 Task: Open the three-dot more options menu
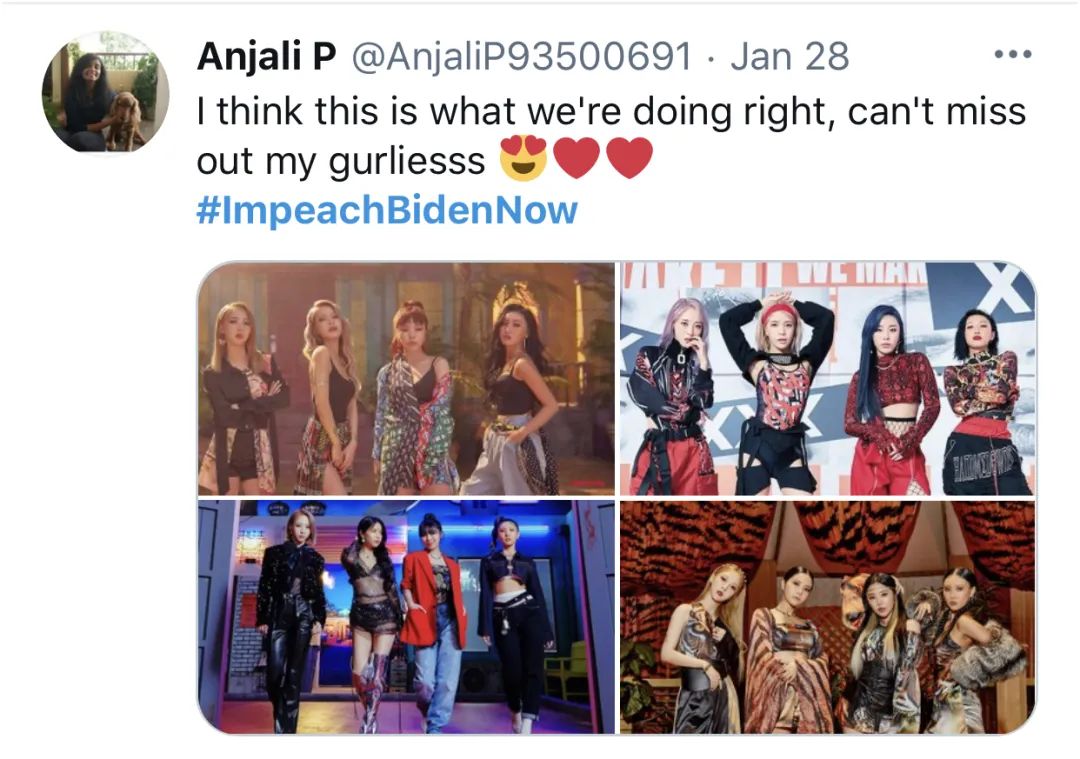click(1013, 54)
